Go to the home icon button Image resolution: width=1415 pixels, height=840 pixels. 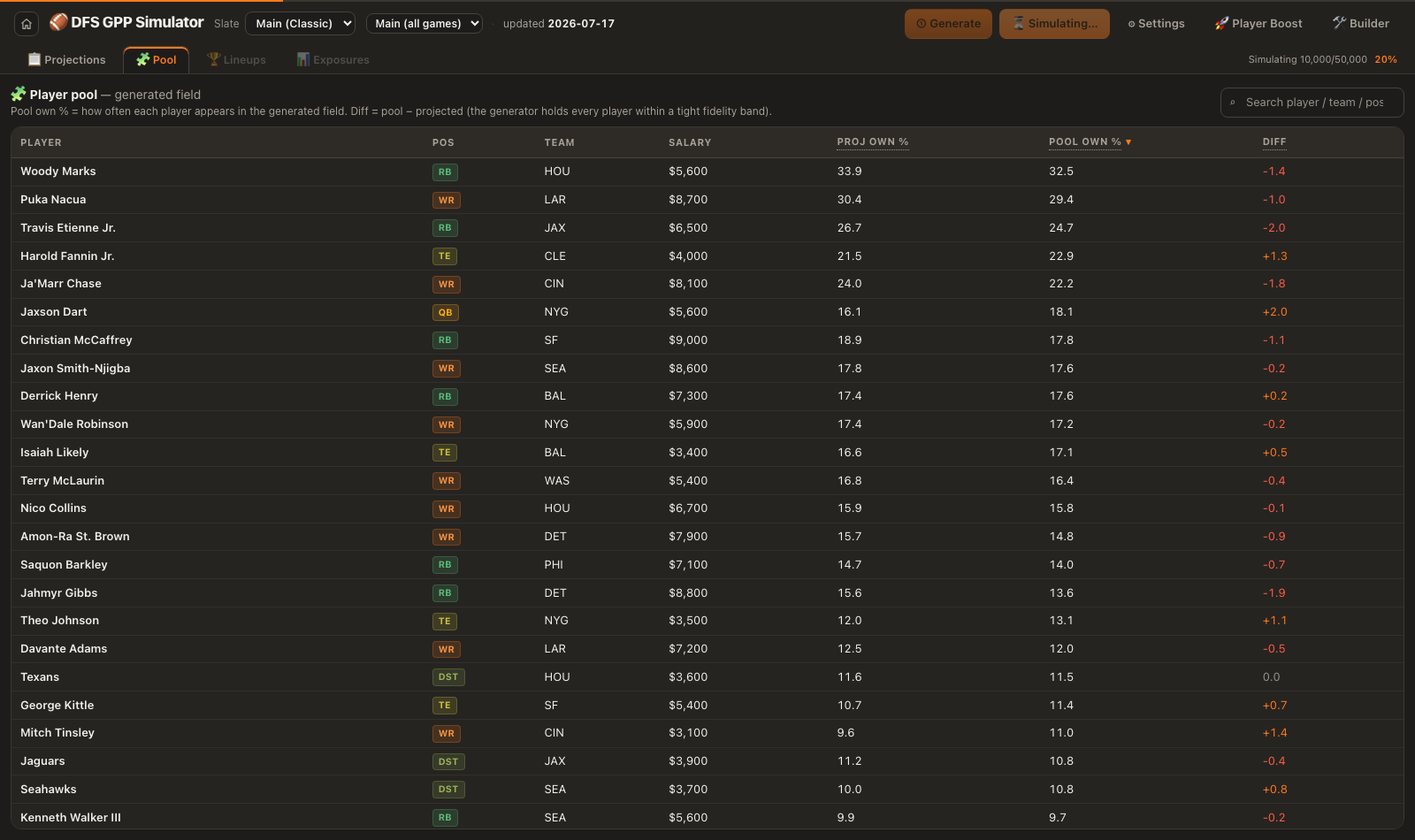(27, 24)
